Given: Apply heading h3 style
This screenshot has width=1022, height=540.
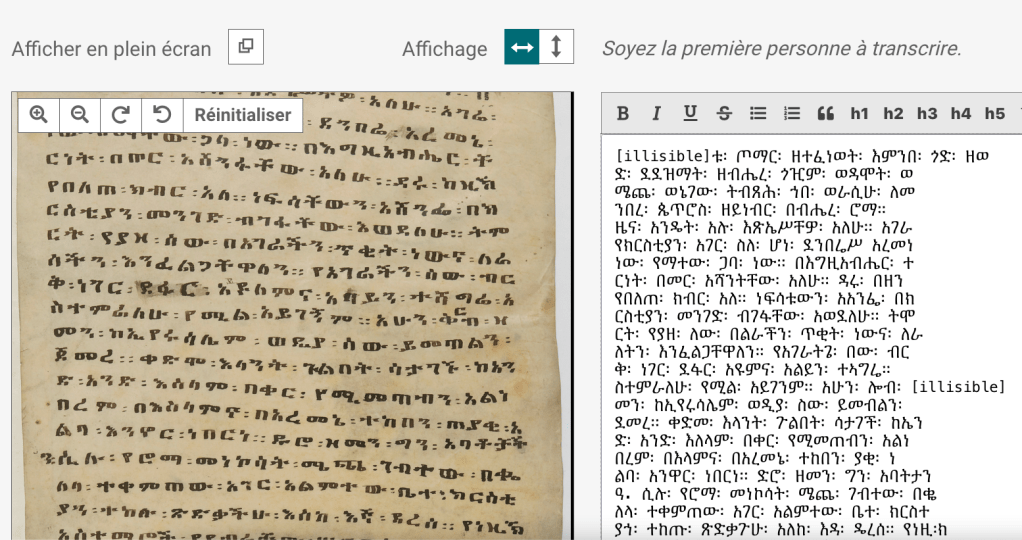Looking at the screenshot, I should 927,113.
